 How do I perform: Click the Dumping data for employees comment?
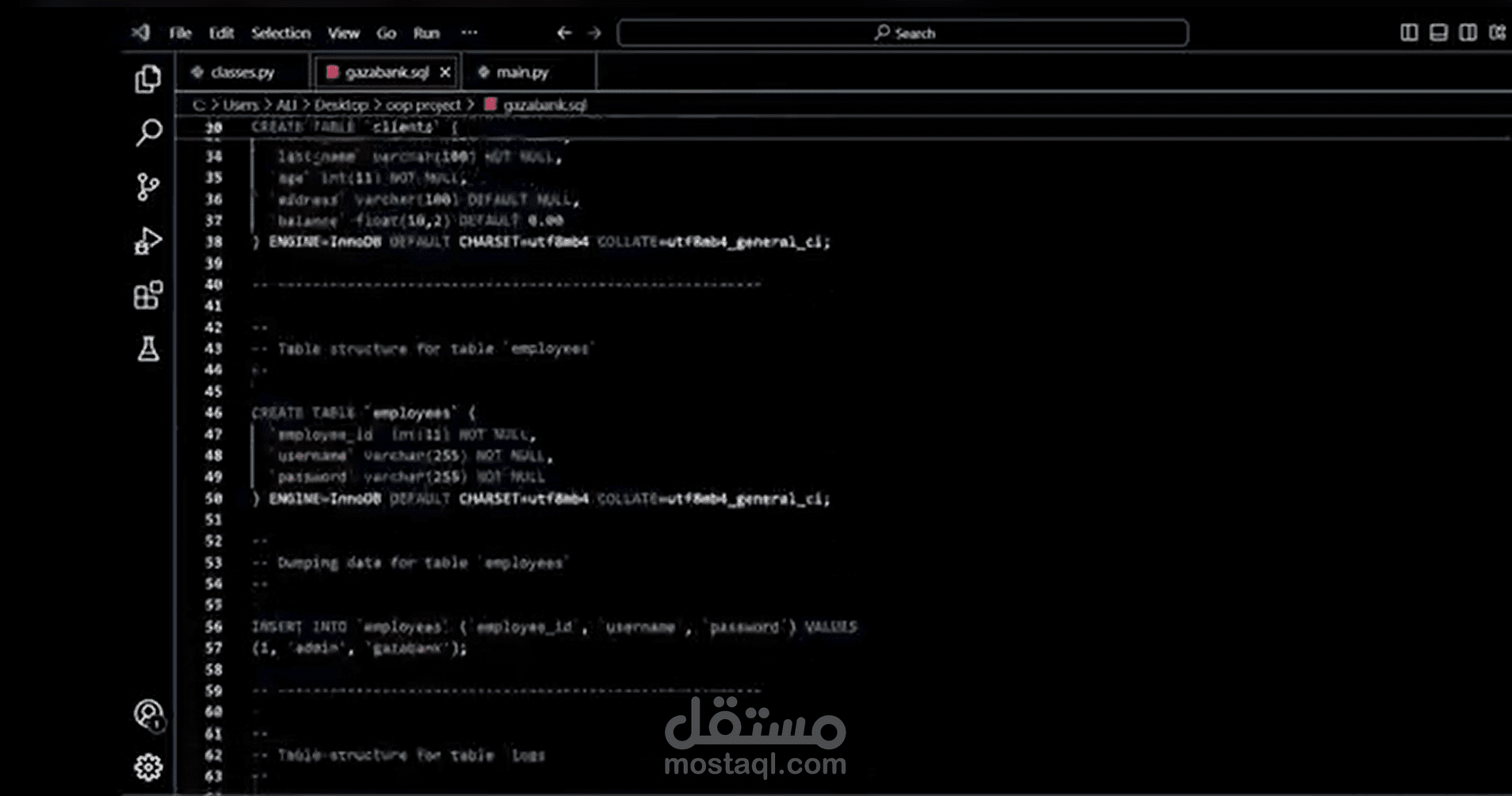[x=410, y=562]
